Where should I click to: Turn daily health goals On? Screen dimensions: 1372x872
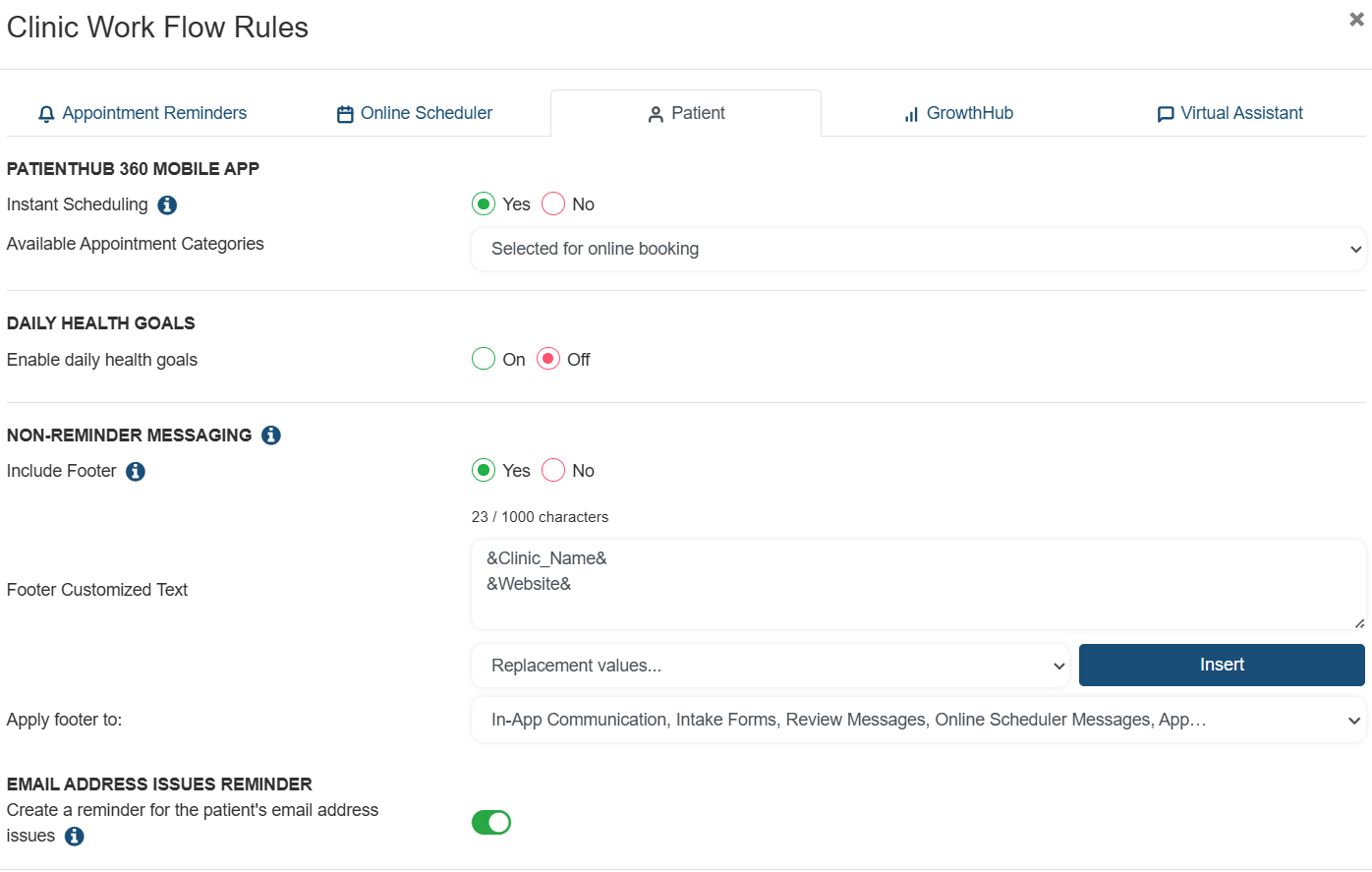484,359
